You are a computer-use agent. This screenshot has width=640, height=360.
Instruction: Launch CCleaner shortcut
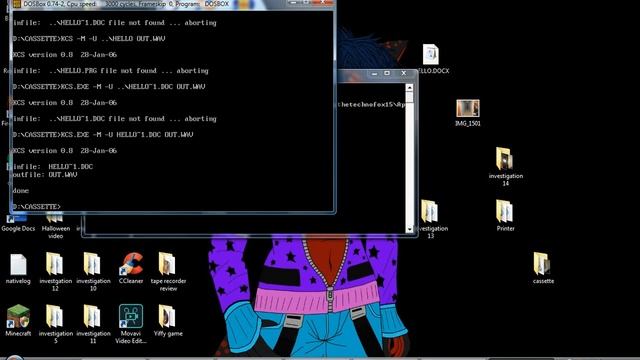pyautogui.click(x=131, y=264)
